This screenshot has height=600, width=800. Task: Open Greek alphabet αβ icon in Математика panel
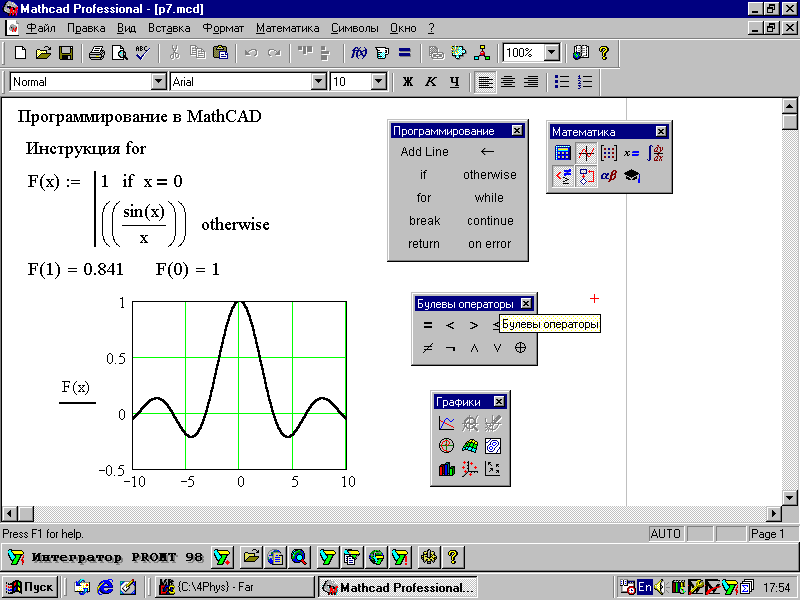click(x=609, y=176)
